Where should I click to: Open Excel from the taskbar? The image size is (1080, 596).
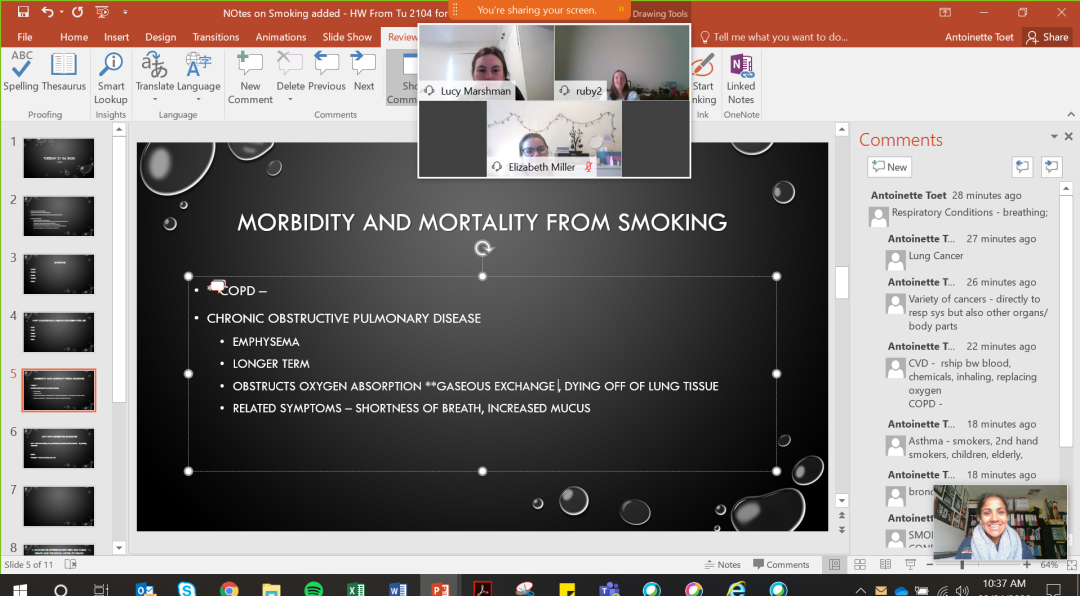click(x=355, y=589)
